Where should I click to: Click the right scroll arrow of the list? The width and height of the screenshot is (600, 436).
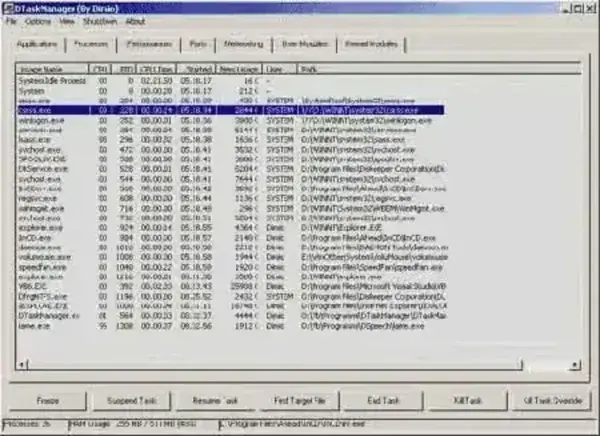click(574, 365)
